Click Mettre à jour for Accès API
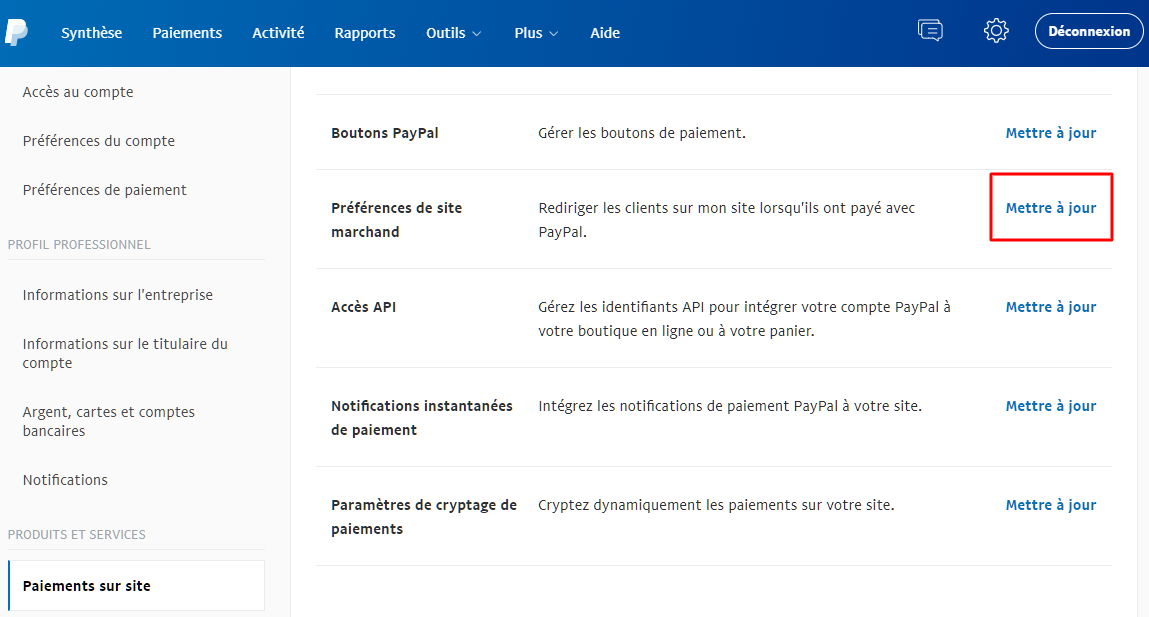Image resolution: width=1149 pixels, height=617 pixels. coord(1050,306)
